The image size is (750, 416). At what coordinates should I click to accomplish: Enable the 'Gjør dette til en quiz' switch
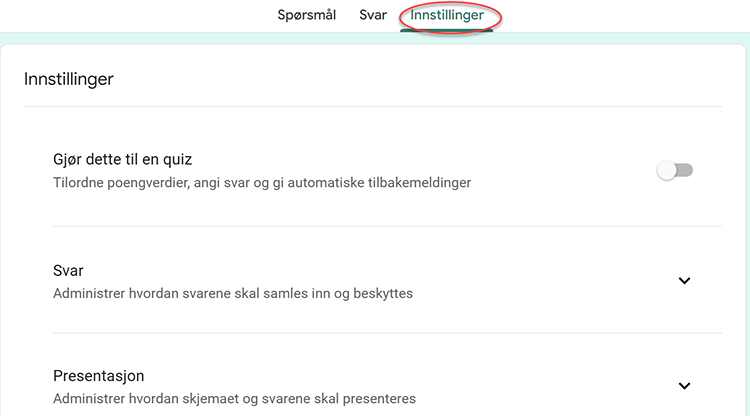click(x=675, y=171)
